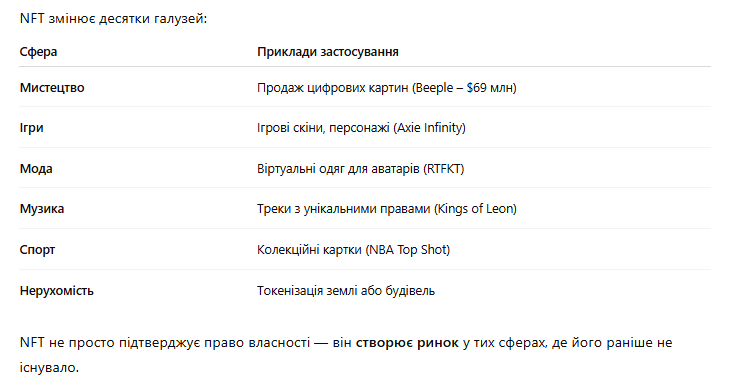This screenshot has height=384, width=755.
Task: Click the heading NFT змінює десятки галузей
Action: [113, 19]
